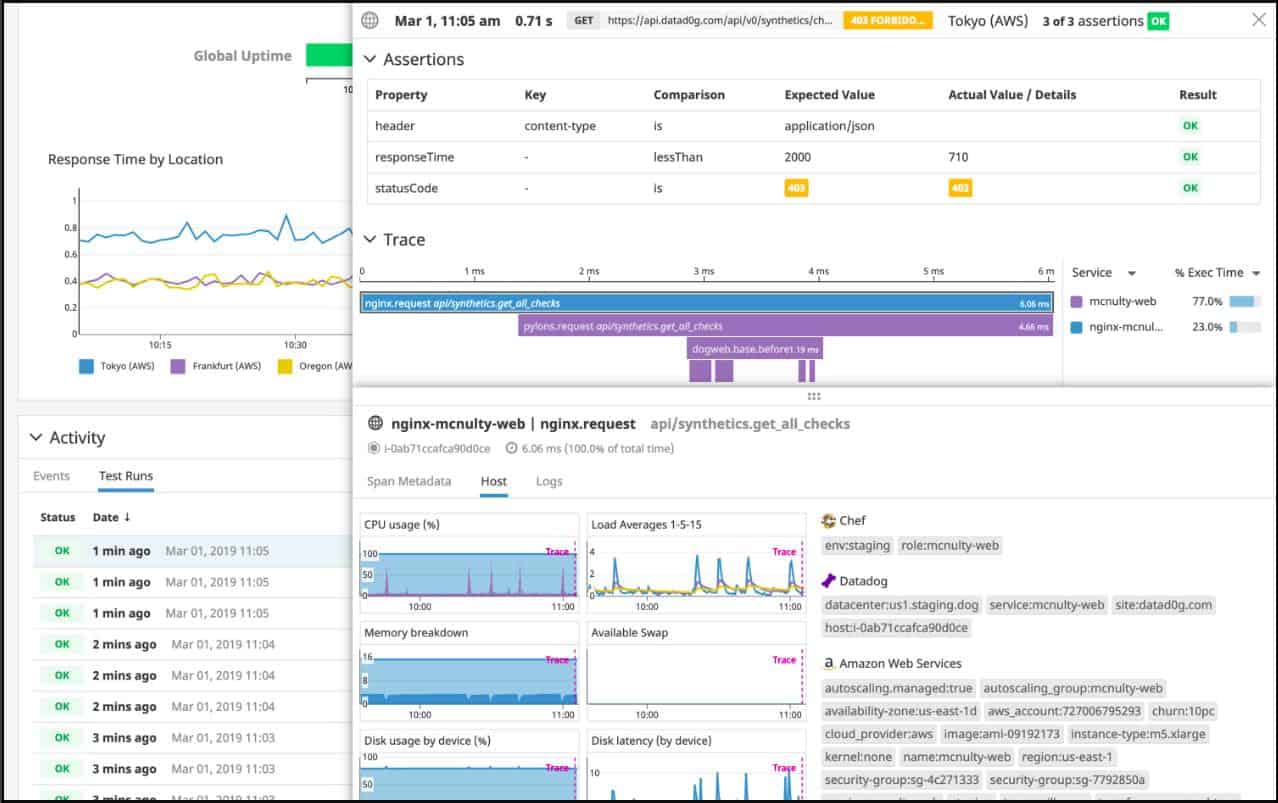1278x803 pixels.
Task: Open the Disk latency (by device) graph
Action: click(x=696, y=765)
